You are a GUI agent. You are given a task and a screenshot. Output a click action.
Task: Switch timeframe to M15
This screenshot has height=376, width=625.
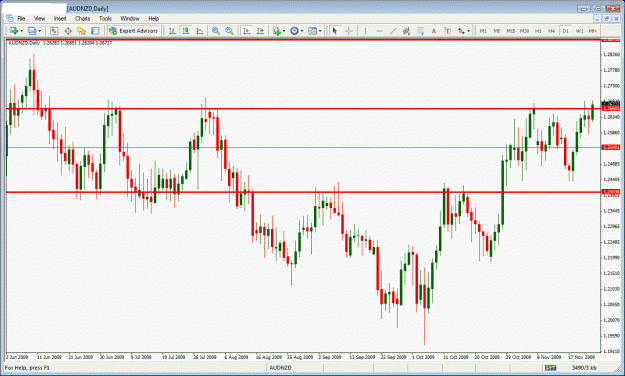511,31
